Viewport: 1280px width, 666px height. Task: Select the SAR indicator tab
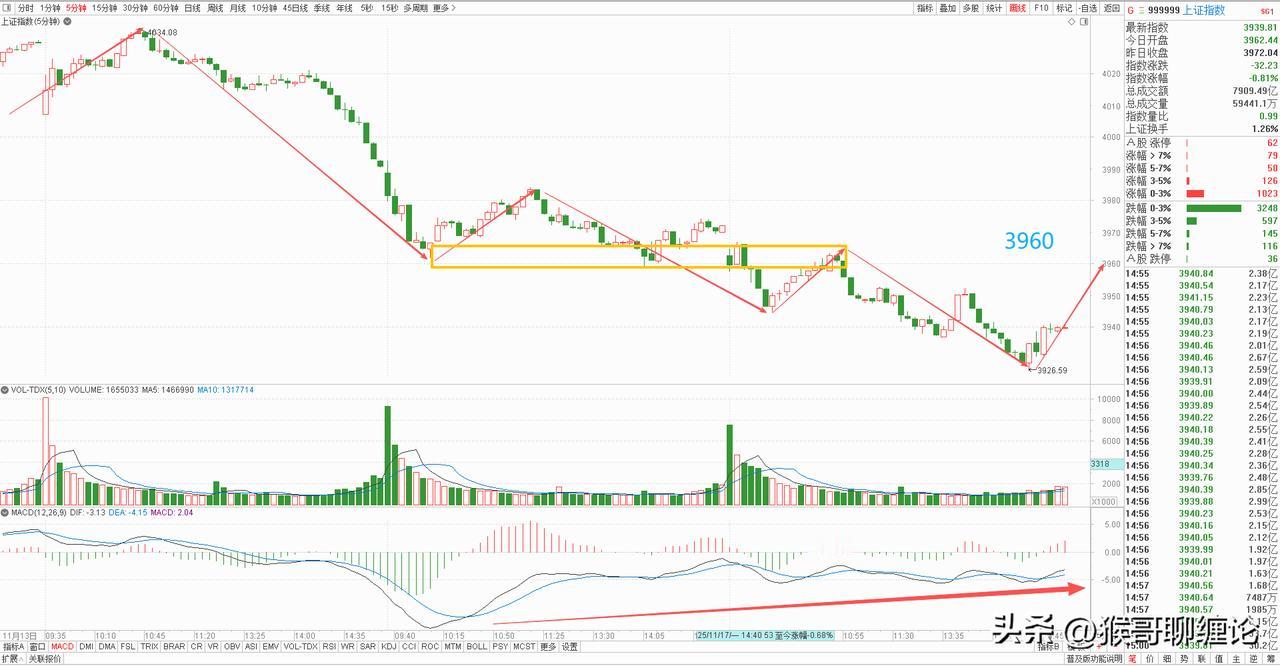pyautogui.click(x=368, y=646)
